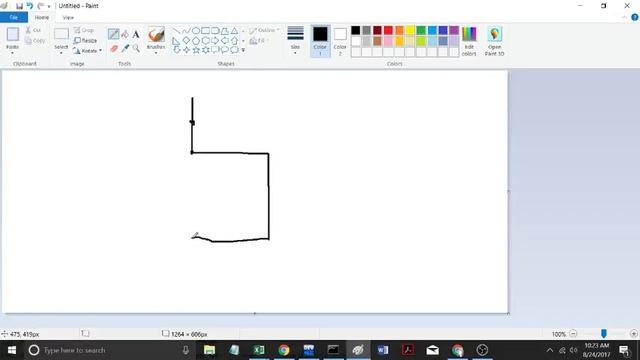Click the Windows Start button
Viewport: 640px width, 360px height.
[11, 350]
